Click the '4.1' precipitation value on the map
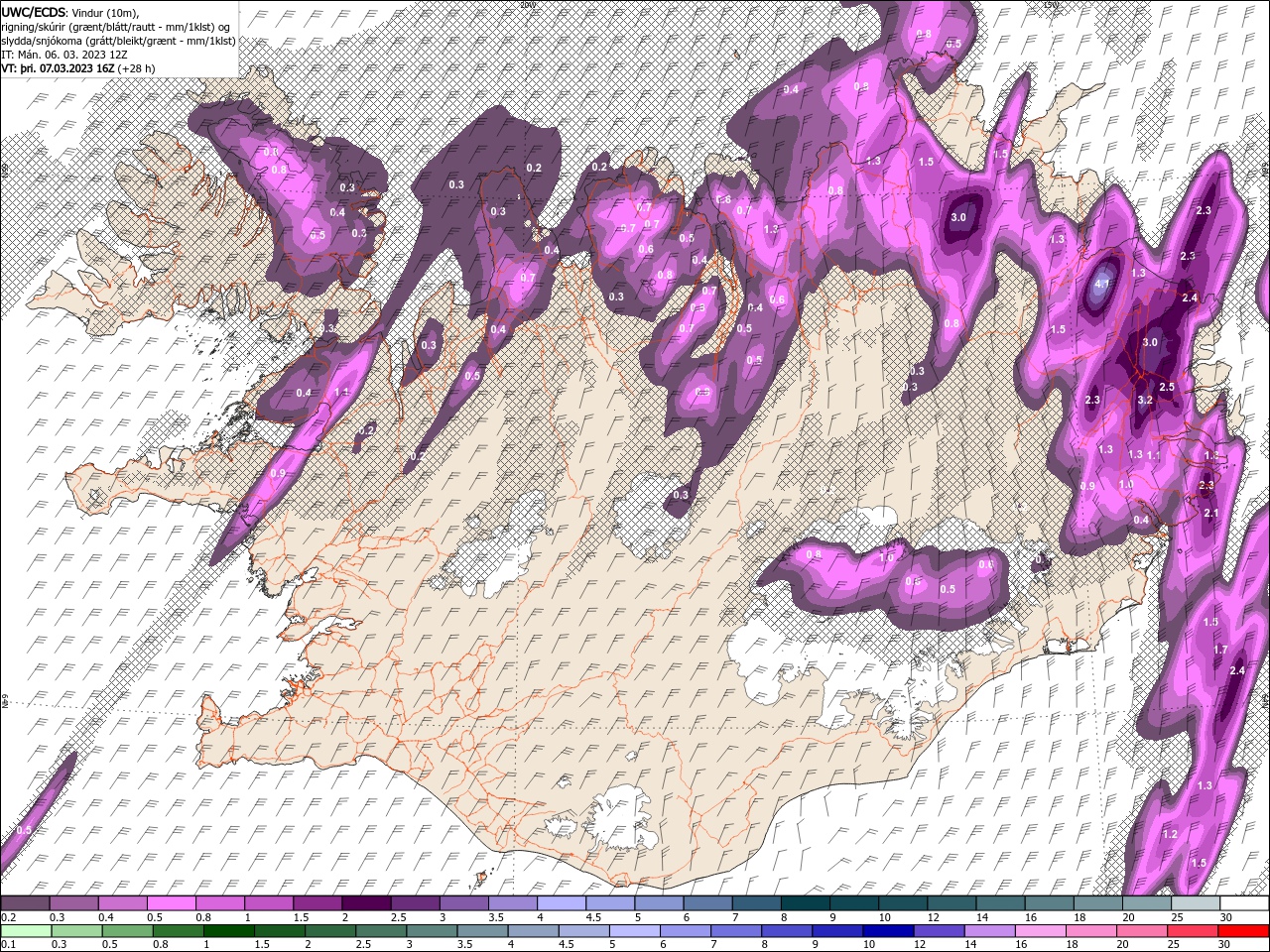 click(x=1101, y=284)
